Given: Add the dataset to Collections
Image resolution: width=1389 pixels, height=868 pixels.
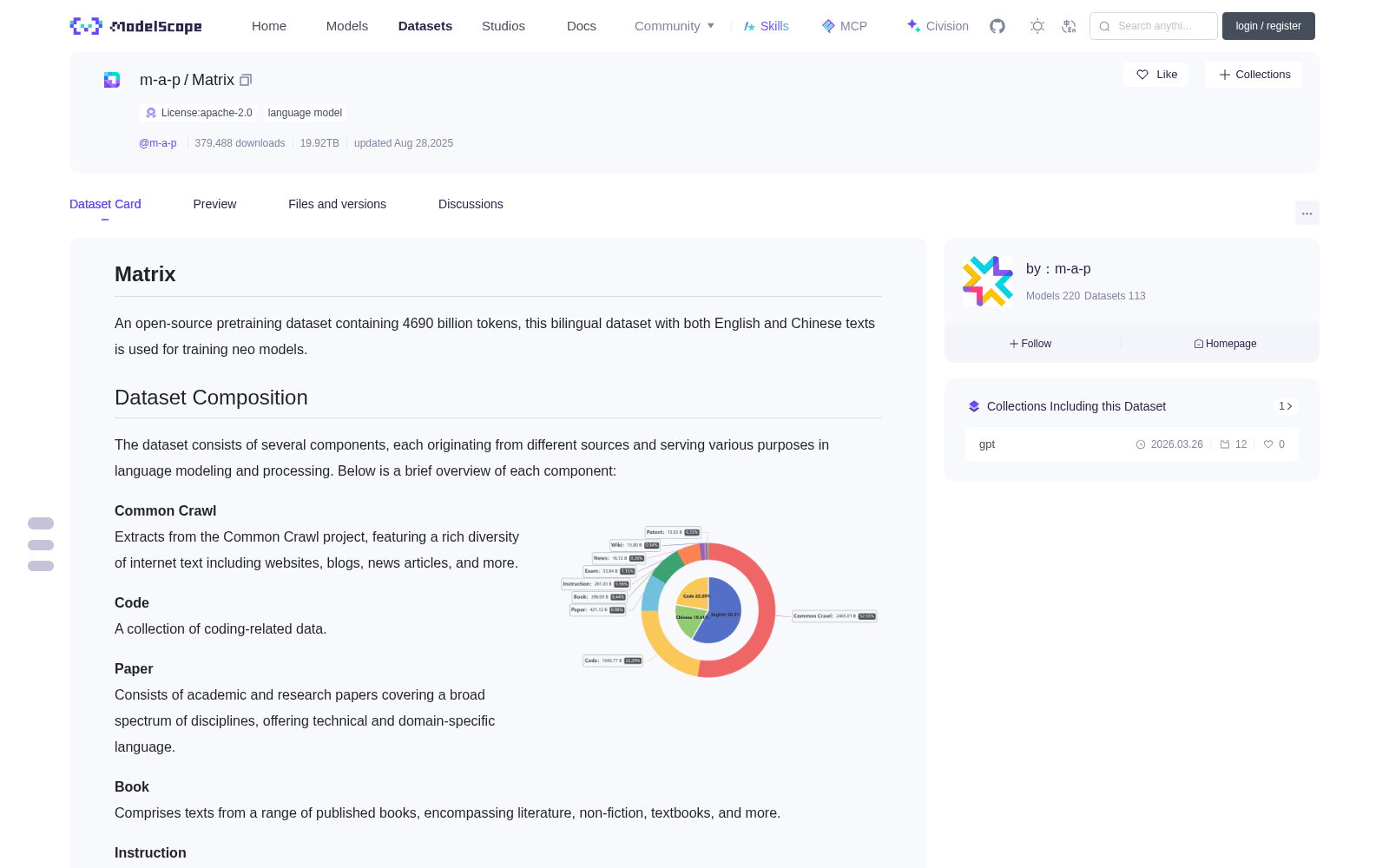Looking at the screenshot, I should [1254, 75].
